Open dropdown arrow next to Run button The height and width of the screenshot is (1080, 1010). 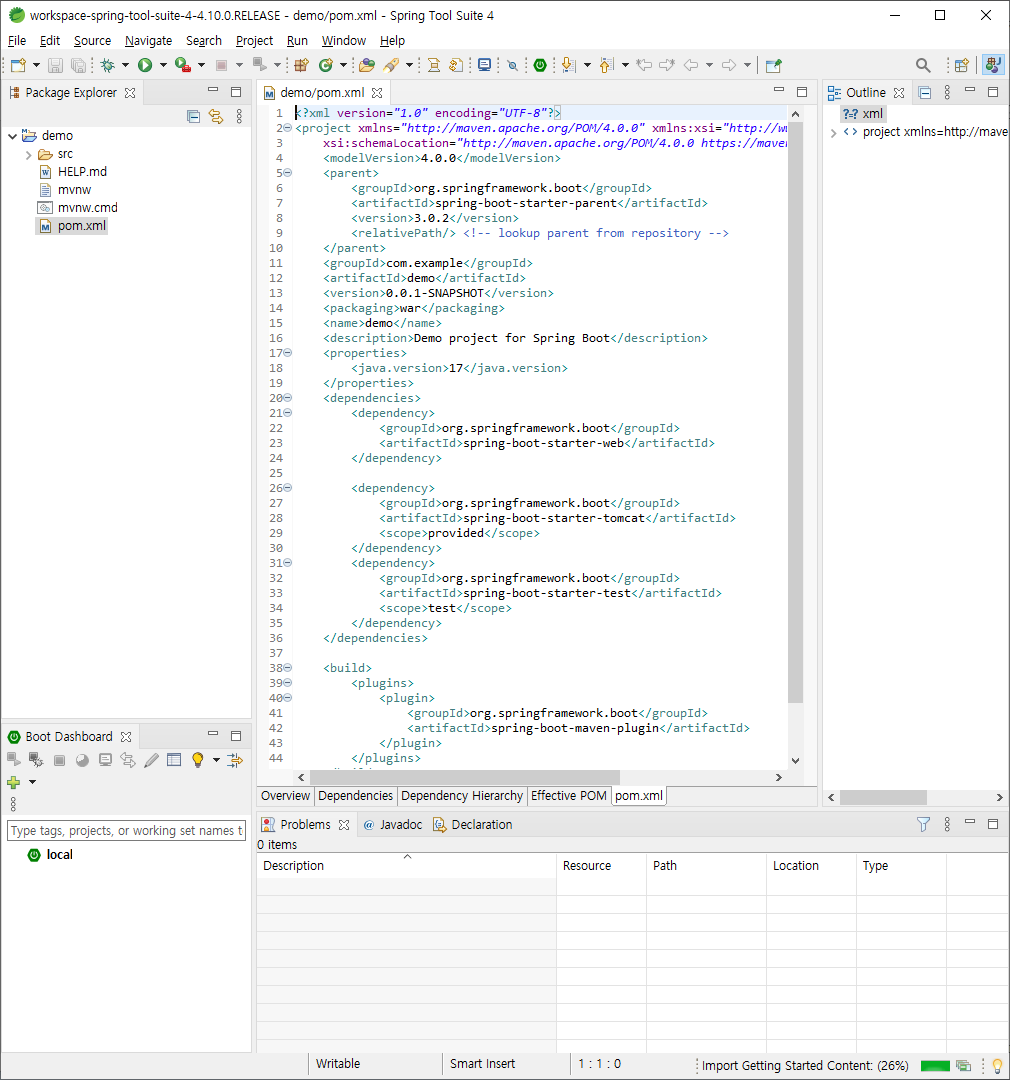click(x=163, y=65)
